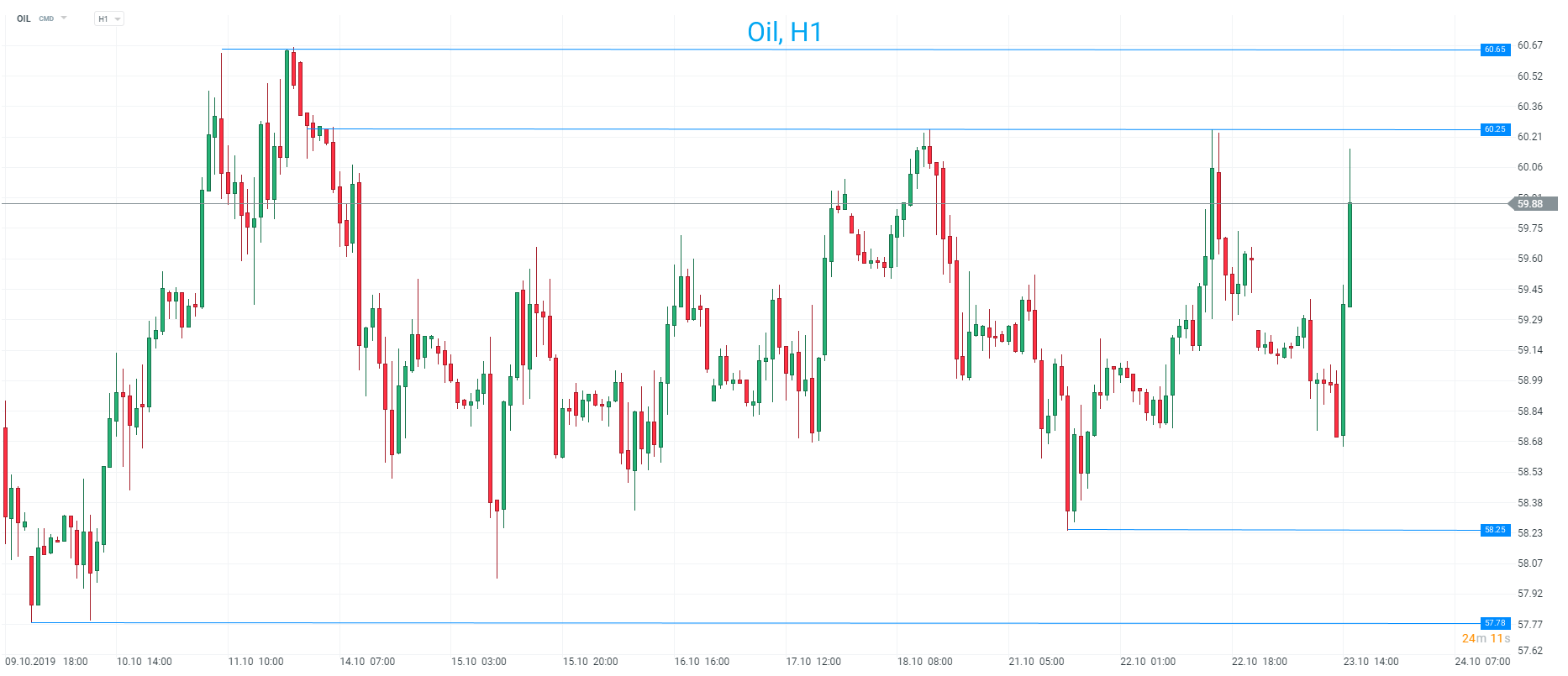Screen dimensions: 1568x676
Task: Click the 58.99 price scale value
Action: (x=1529, y=380)
